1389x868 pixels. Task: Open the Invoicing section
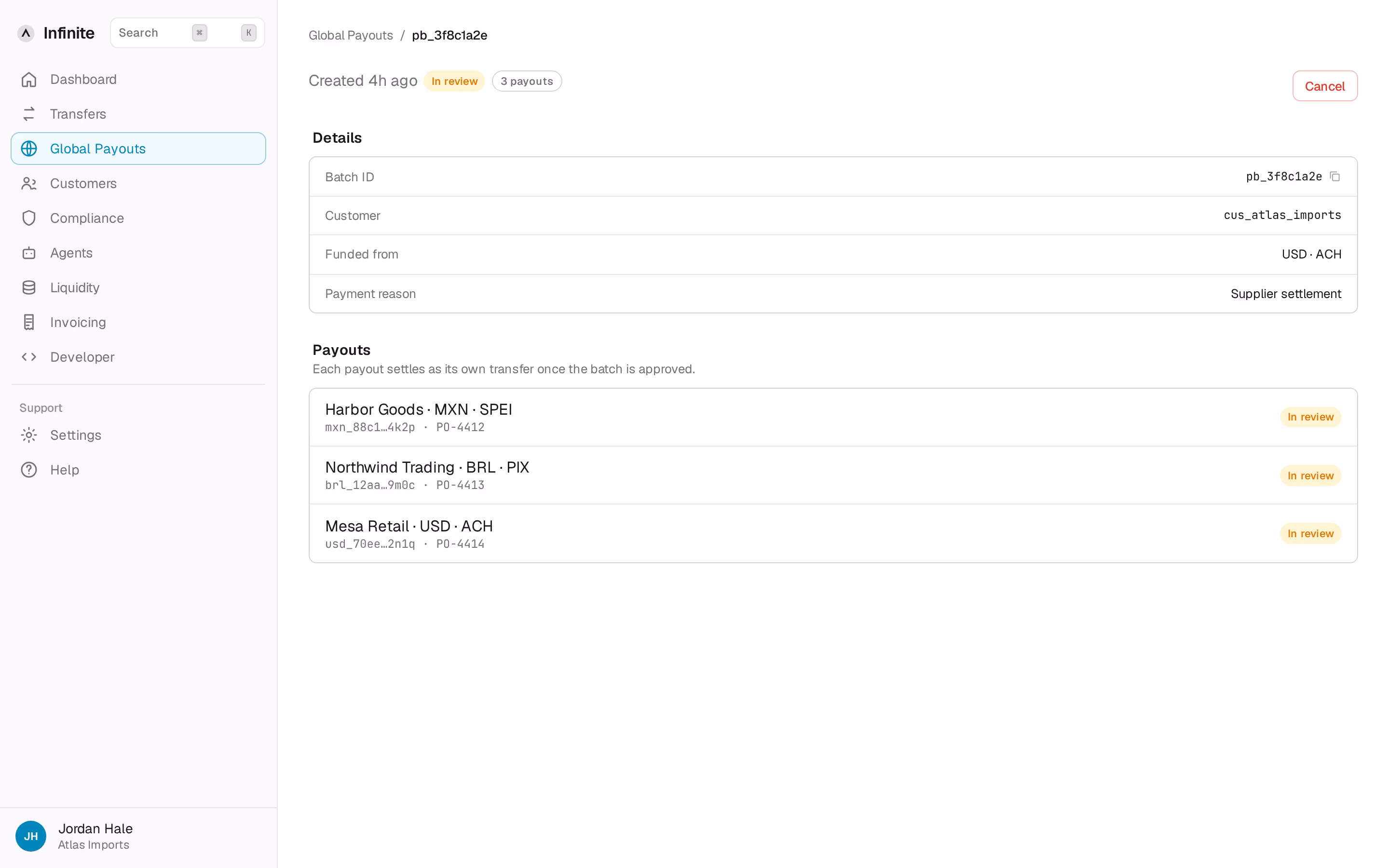(138, 323)
